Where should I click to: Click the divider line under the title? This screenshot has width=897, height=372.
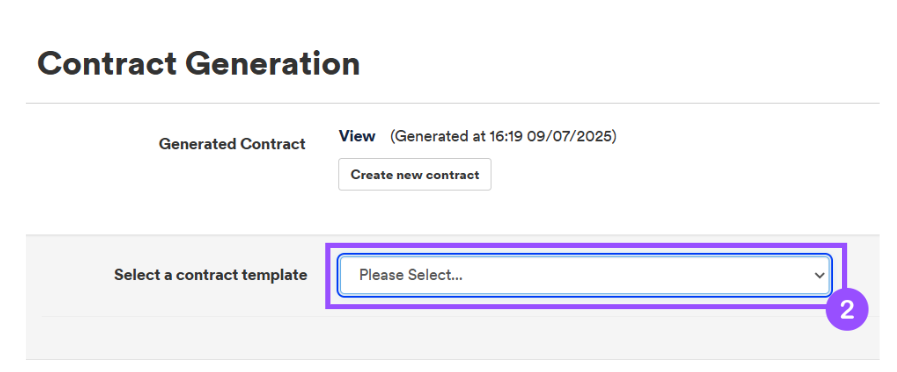(452, 103)
